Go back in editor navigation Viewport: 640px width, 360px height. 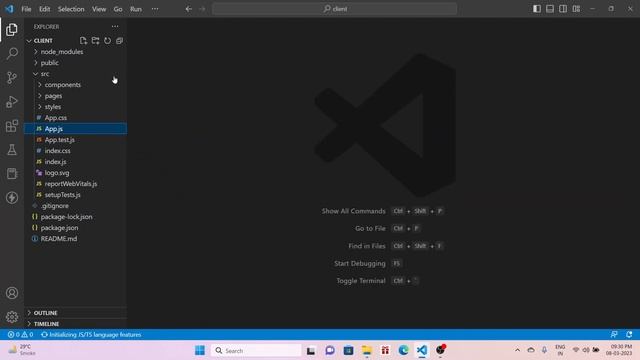click(x=189, y=9)
